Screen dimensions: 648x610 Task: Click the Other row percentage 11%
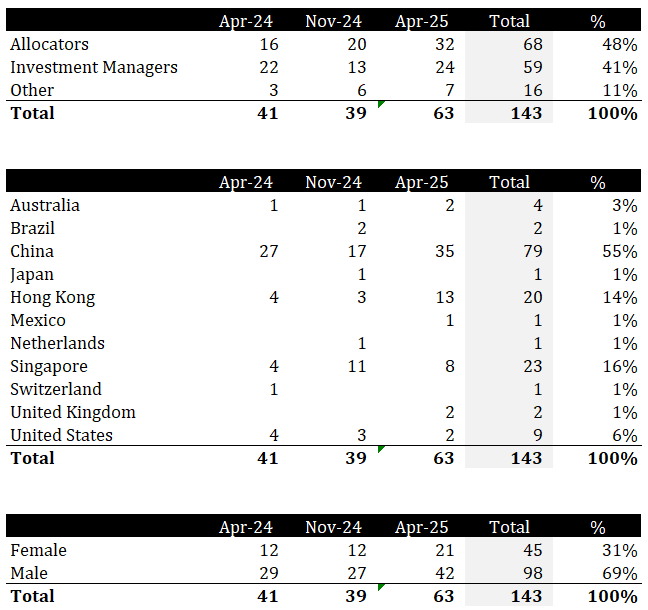(x=620, y=91)
